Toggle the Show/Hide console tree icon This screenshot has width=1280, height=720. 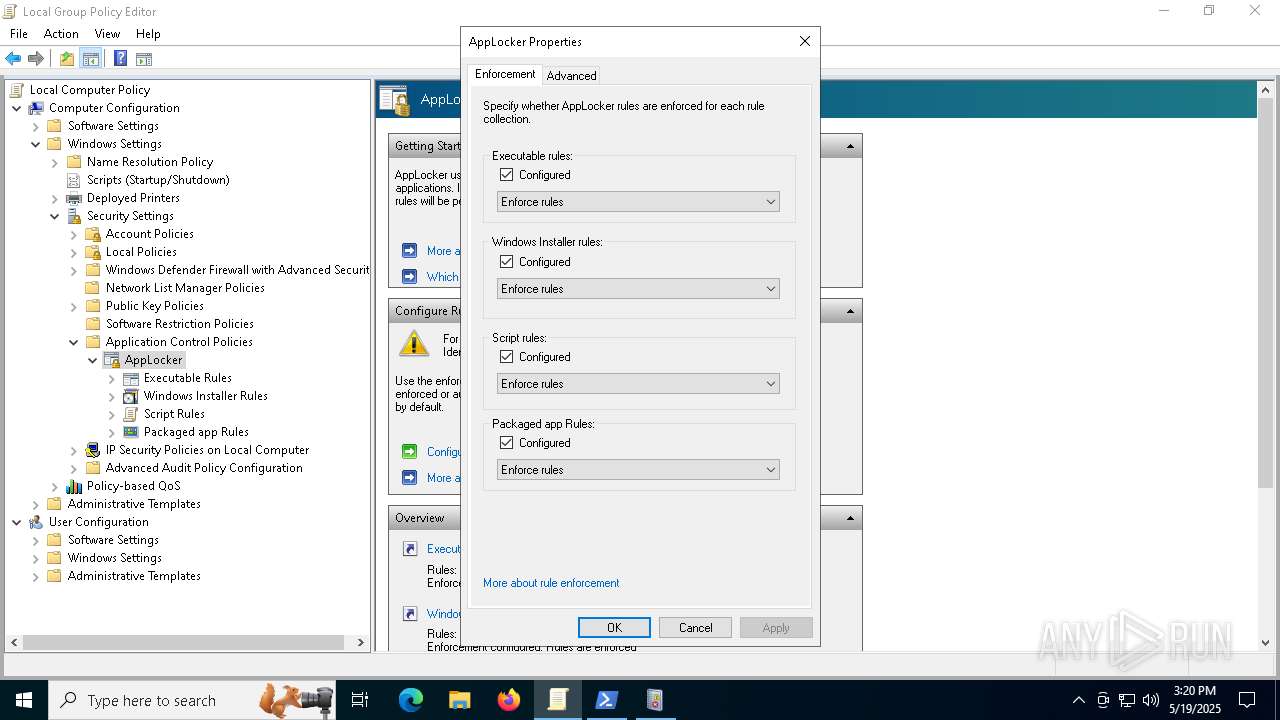tap(91, 59)
